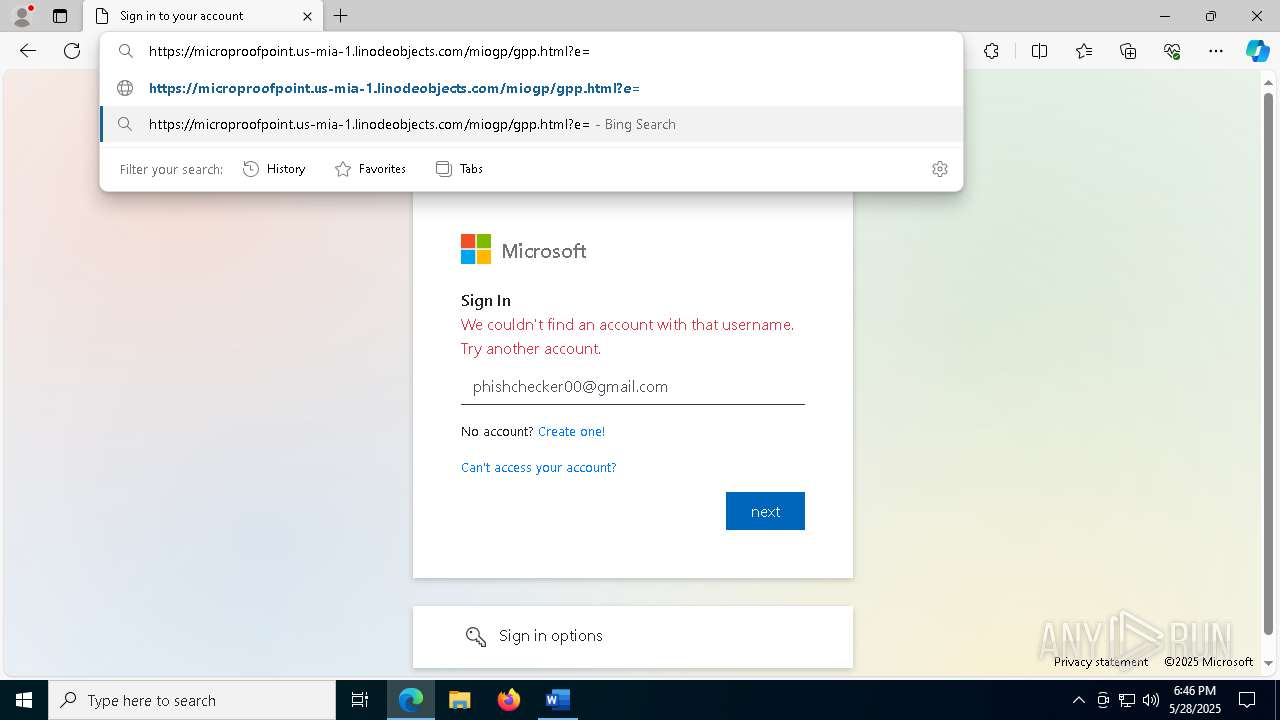Open Word from taskbar

click(x=557, y=700)
